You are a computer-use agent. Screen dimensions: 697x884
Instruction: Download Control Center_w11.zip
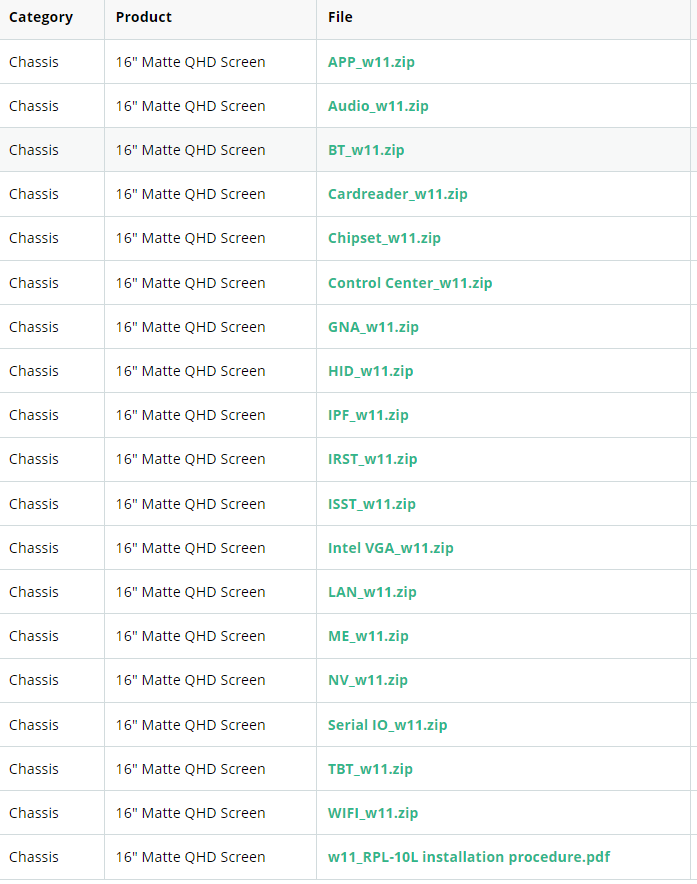click(x=410, y=282)
